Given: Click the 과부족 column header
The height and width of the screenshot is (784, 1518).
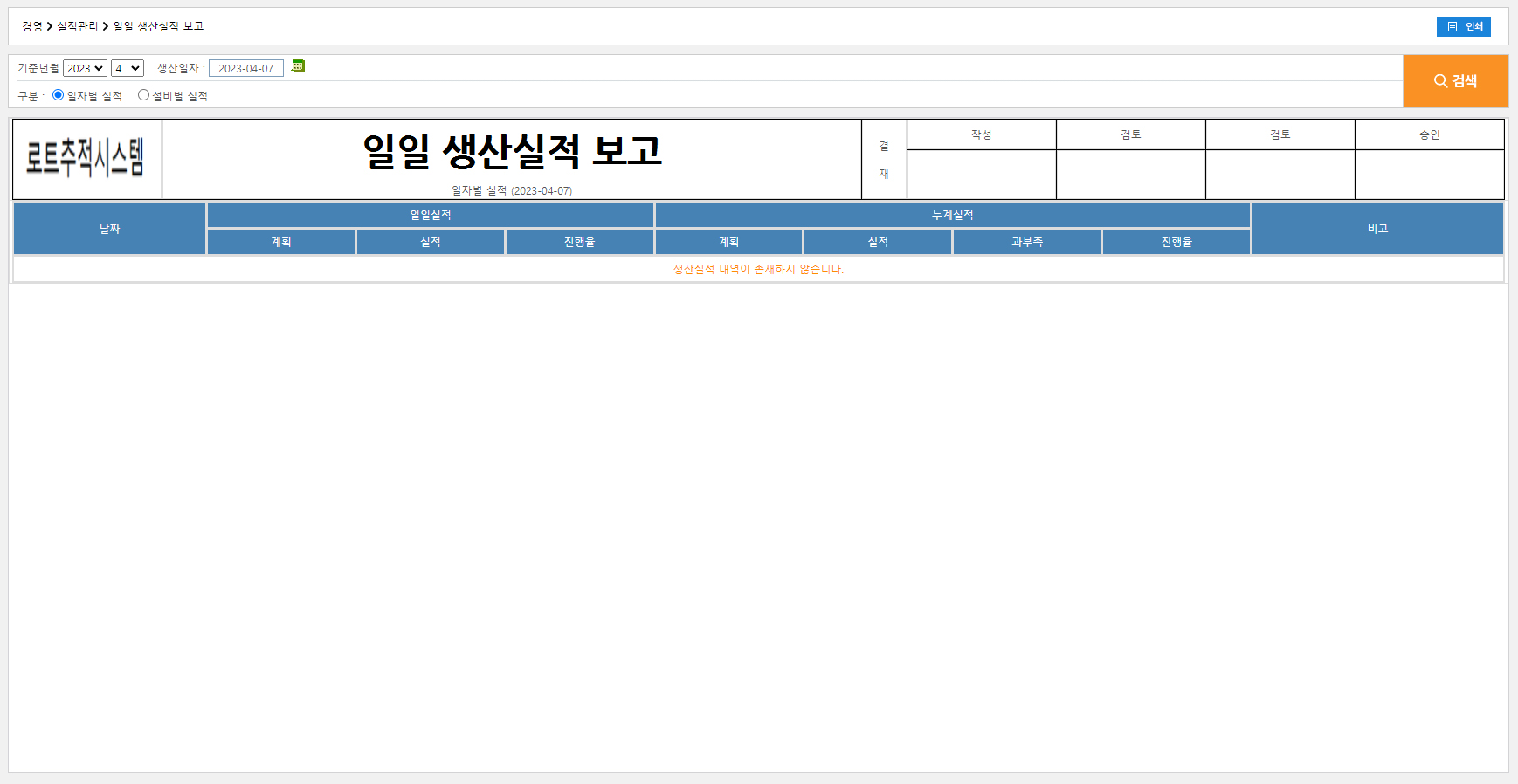Looking at the screenshot, I should point(1027,242).
